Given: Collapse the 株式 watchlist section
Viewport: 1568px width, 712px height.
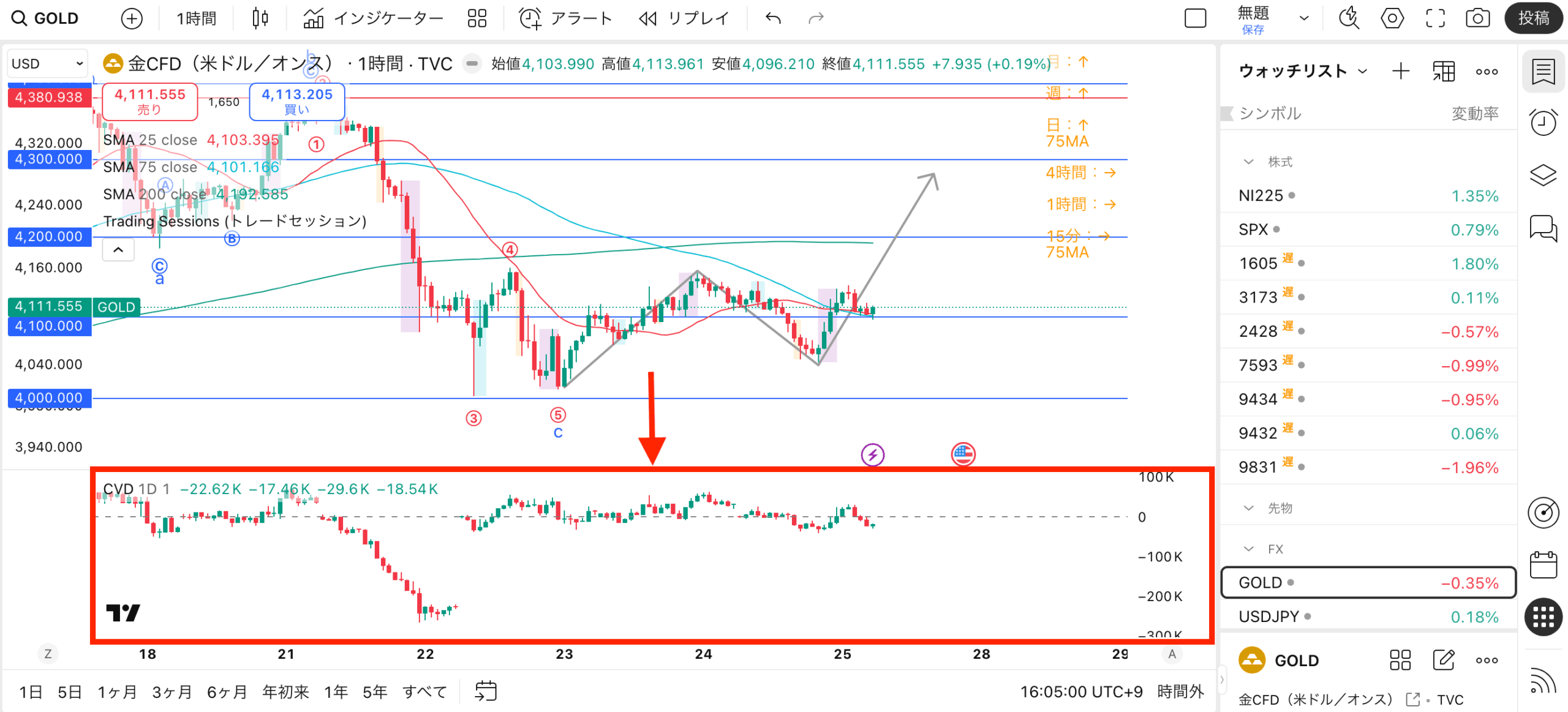Looking at the screenshot, I should (1248, 162).
